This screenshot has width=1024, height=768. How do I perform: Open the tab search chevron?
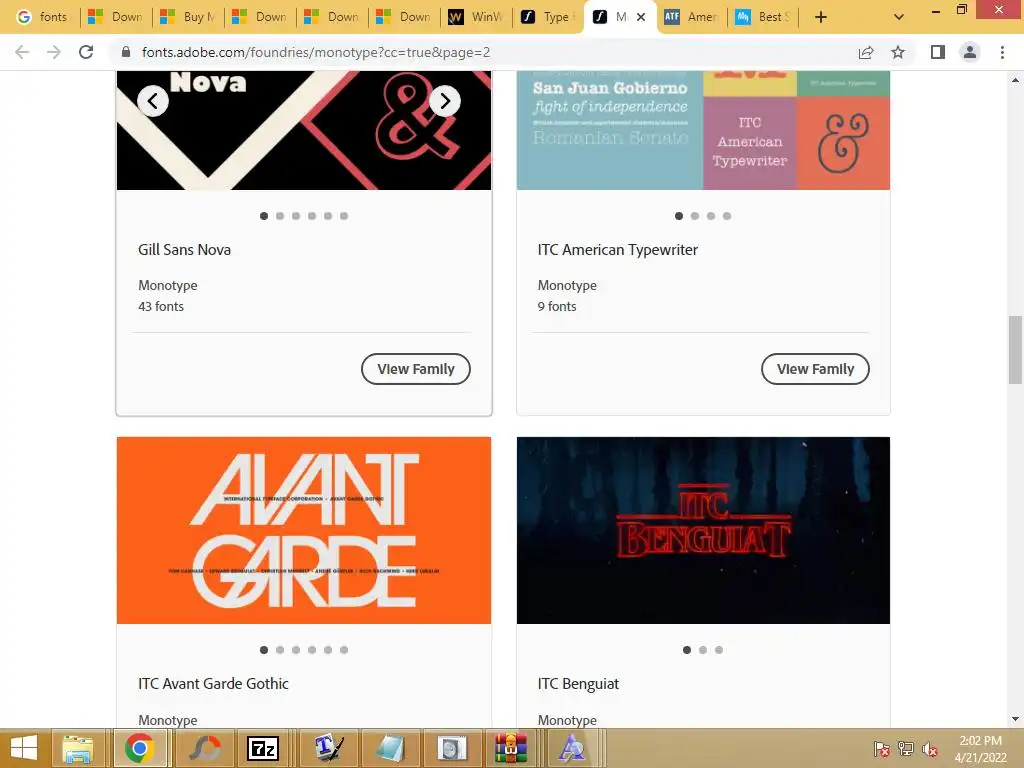coord(899,17)
